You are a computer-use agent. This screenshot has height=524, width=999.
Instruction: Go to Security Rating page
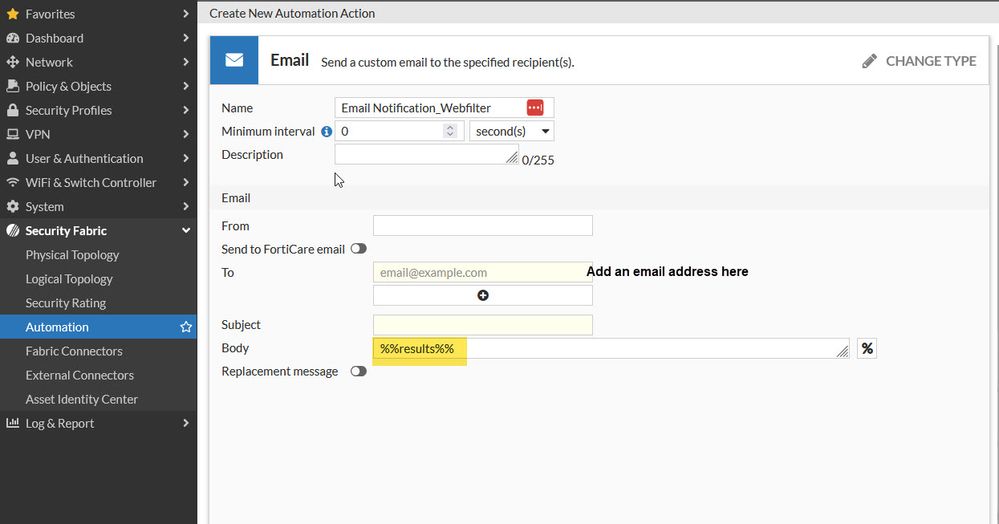pos(66,303)
